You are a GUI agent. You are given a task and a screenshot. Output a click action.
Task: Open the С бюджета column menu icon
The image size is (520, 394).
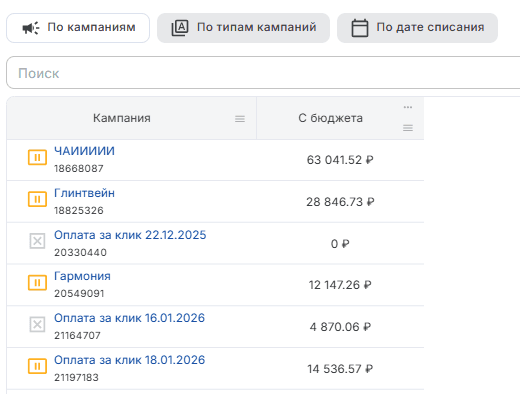coord(408,128)
